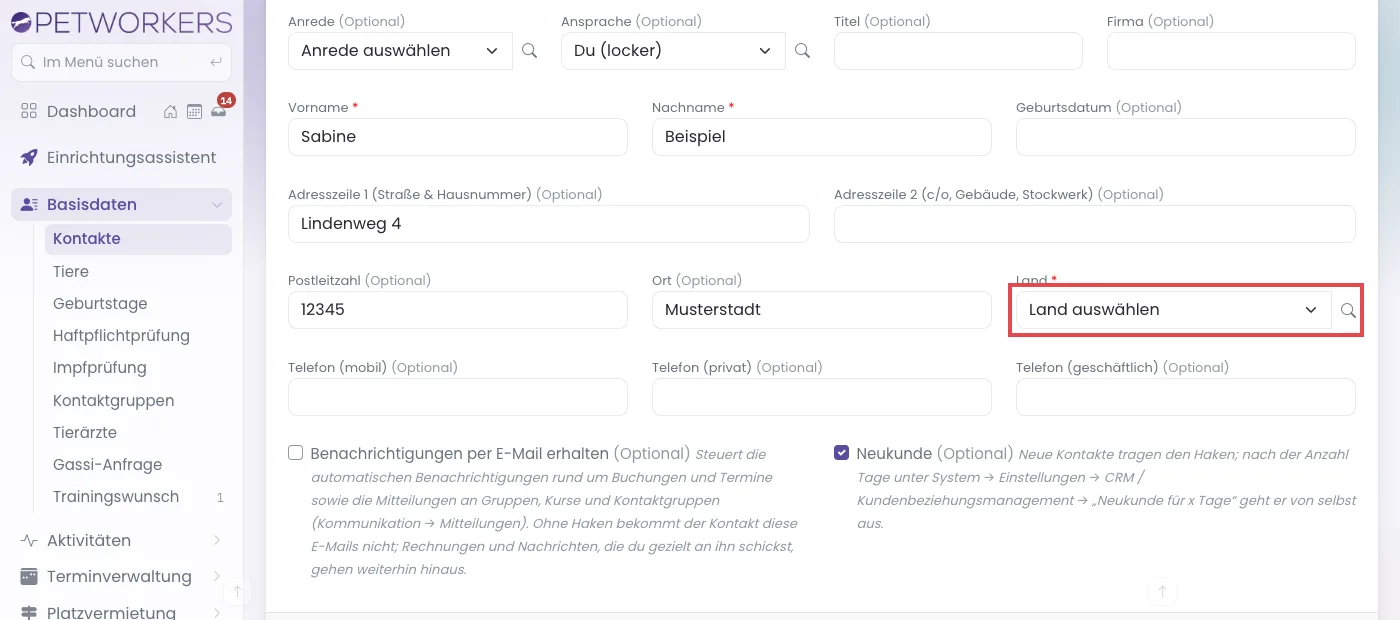The width and height of the screenshot is (1400, 620).
Task: Open the cloud icon with badge 14
Action: point(219,111)
